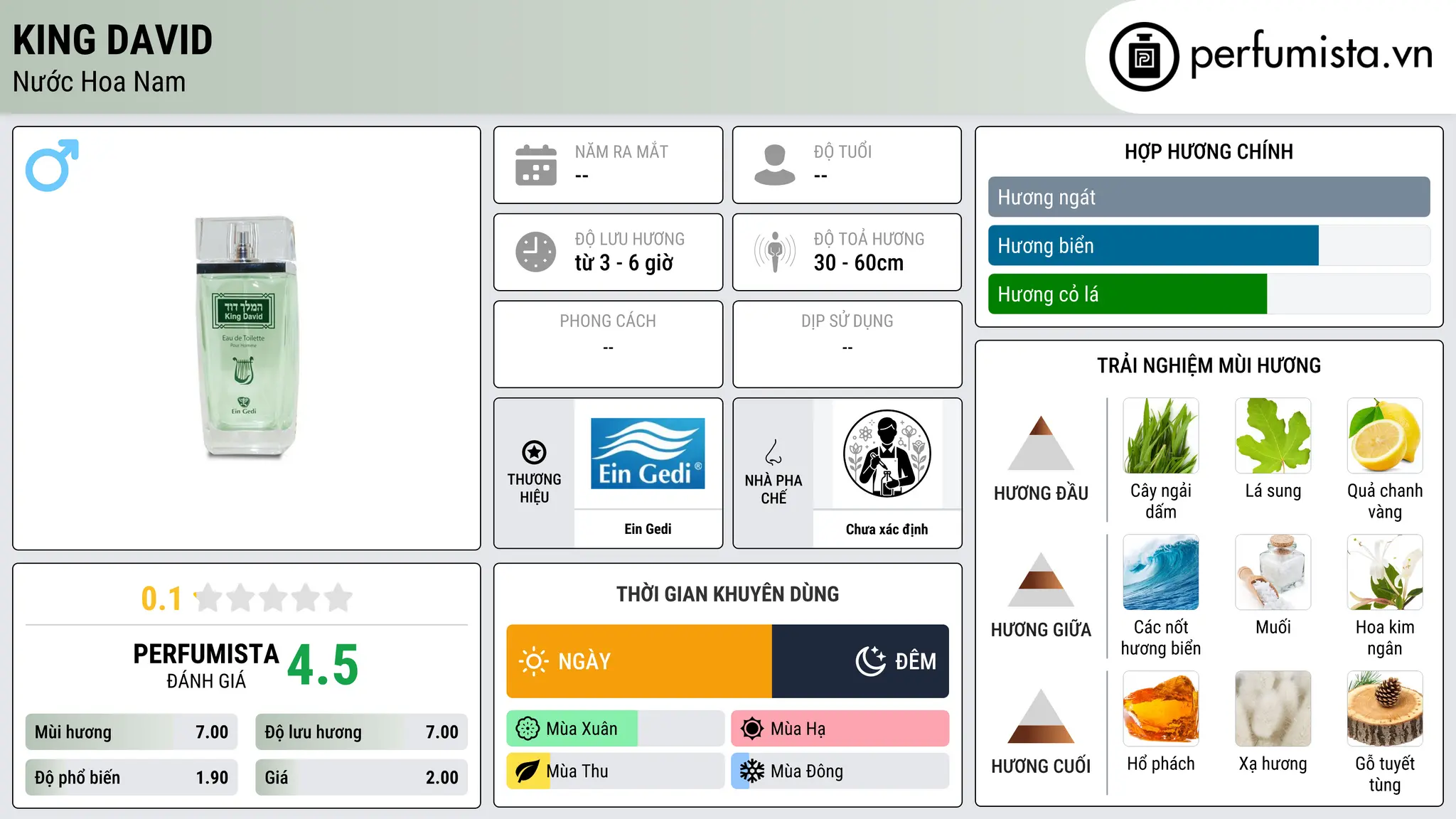1456x819 pixels.
Task: Click the star badge icon above Thương Hiệu
Action: coord(534,452)
